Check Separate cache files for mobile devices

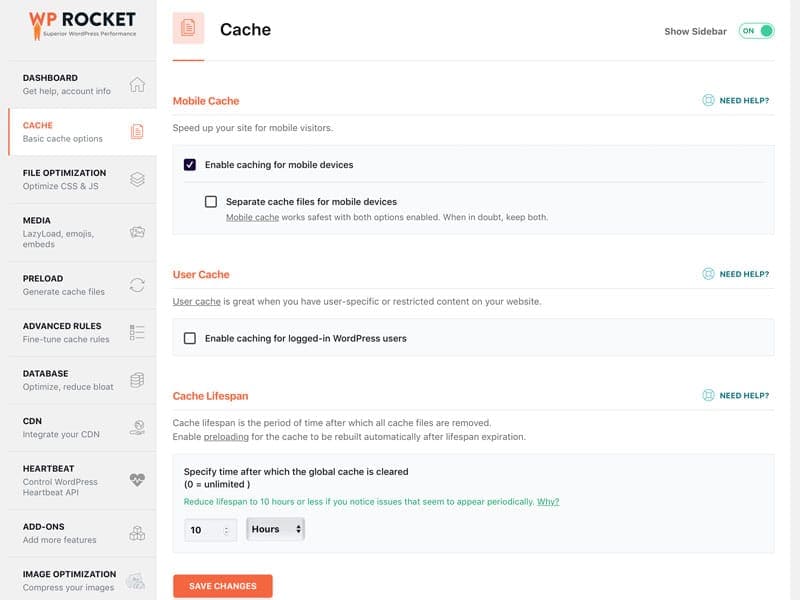point(211,202)
